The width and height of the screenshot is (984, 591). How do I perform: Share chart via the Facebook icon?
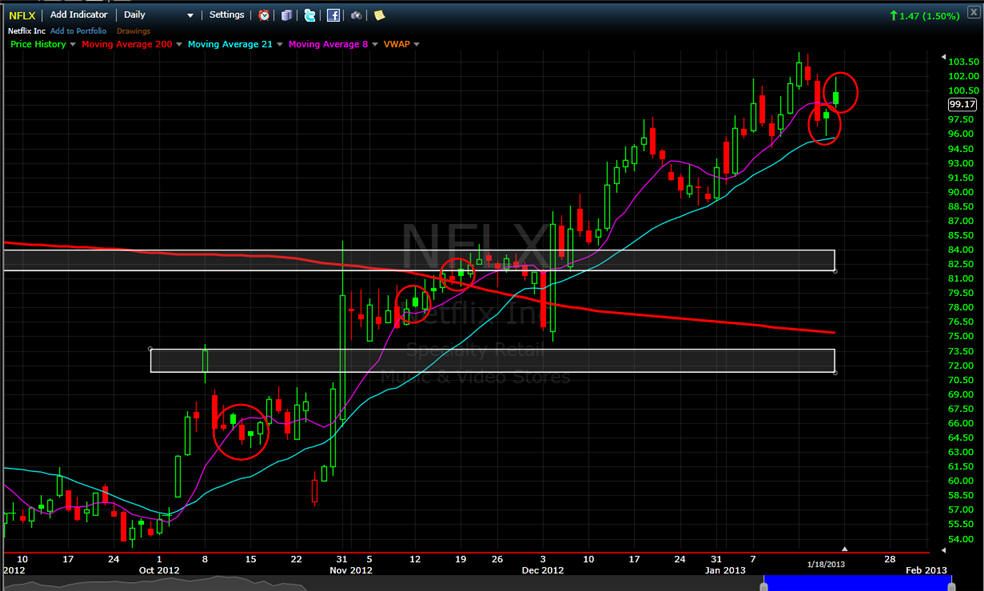click(333, 15)
